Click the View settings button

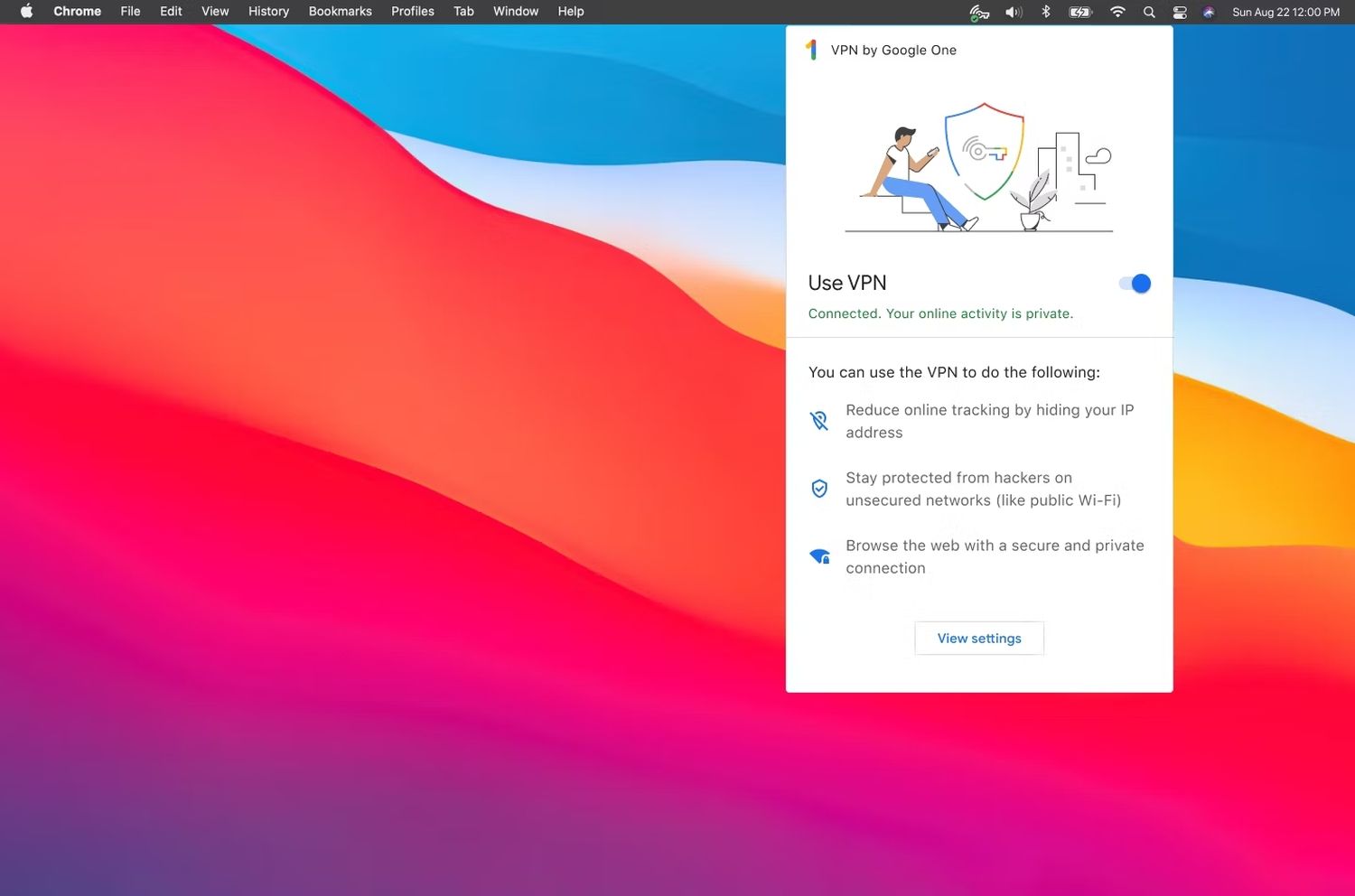point(979,639)
